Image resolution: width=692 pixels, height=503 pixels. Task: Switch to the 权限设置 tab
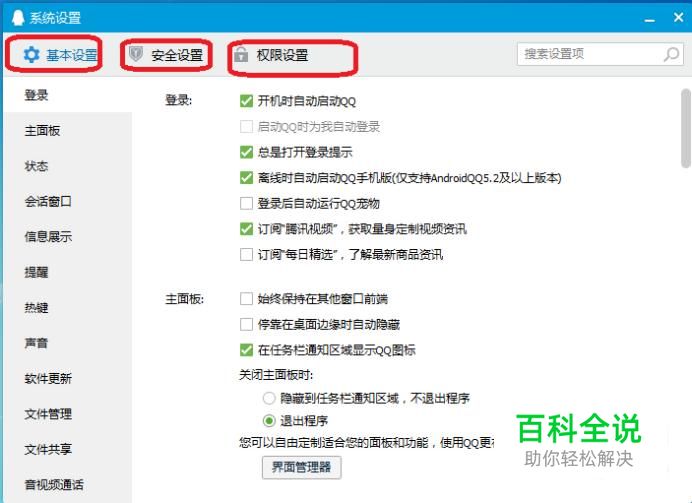(x=271, y=55)
